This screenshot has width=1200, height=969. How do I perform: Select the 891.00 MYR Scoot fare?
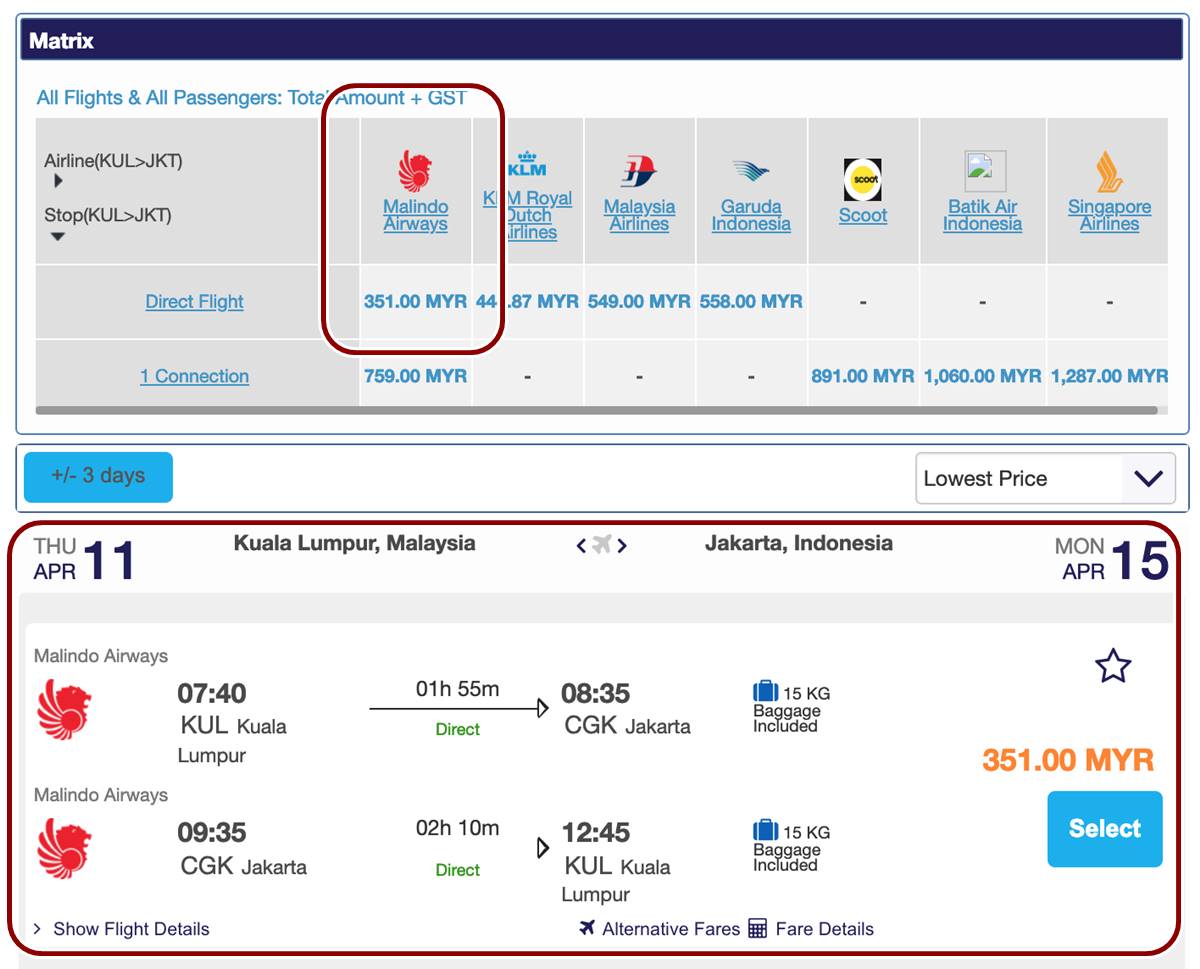click(863, 376)
